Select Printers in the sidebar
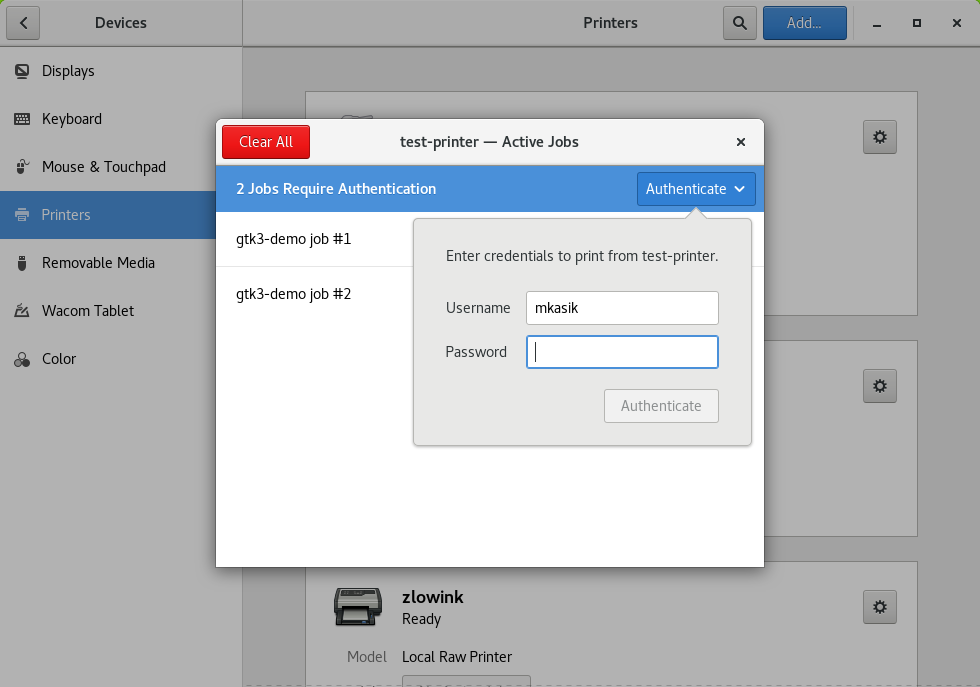 click(x=108, y=215)
